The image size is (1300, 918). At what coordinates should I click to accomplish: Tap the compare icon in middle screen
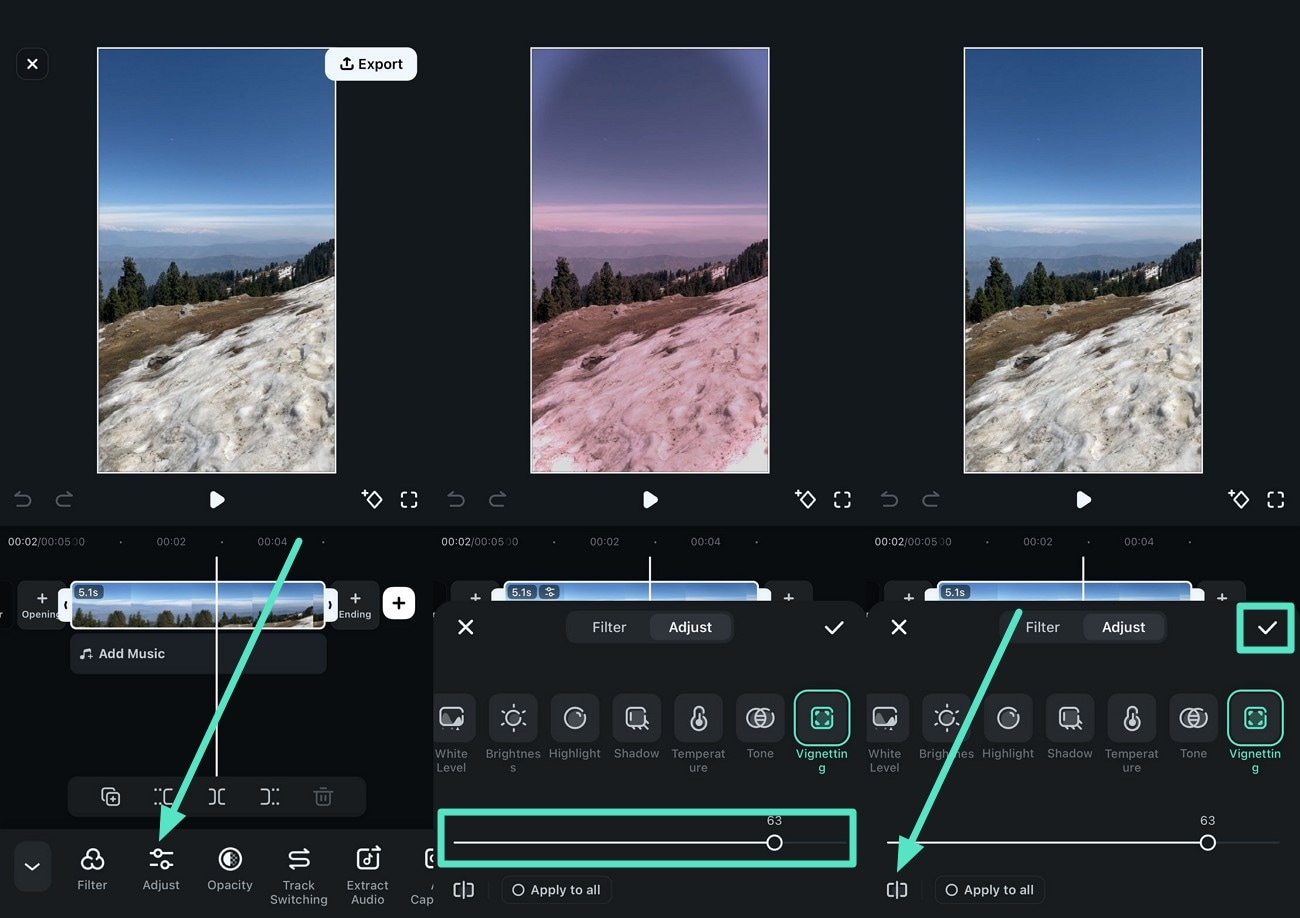click(464, 890)
